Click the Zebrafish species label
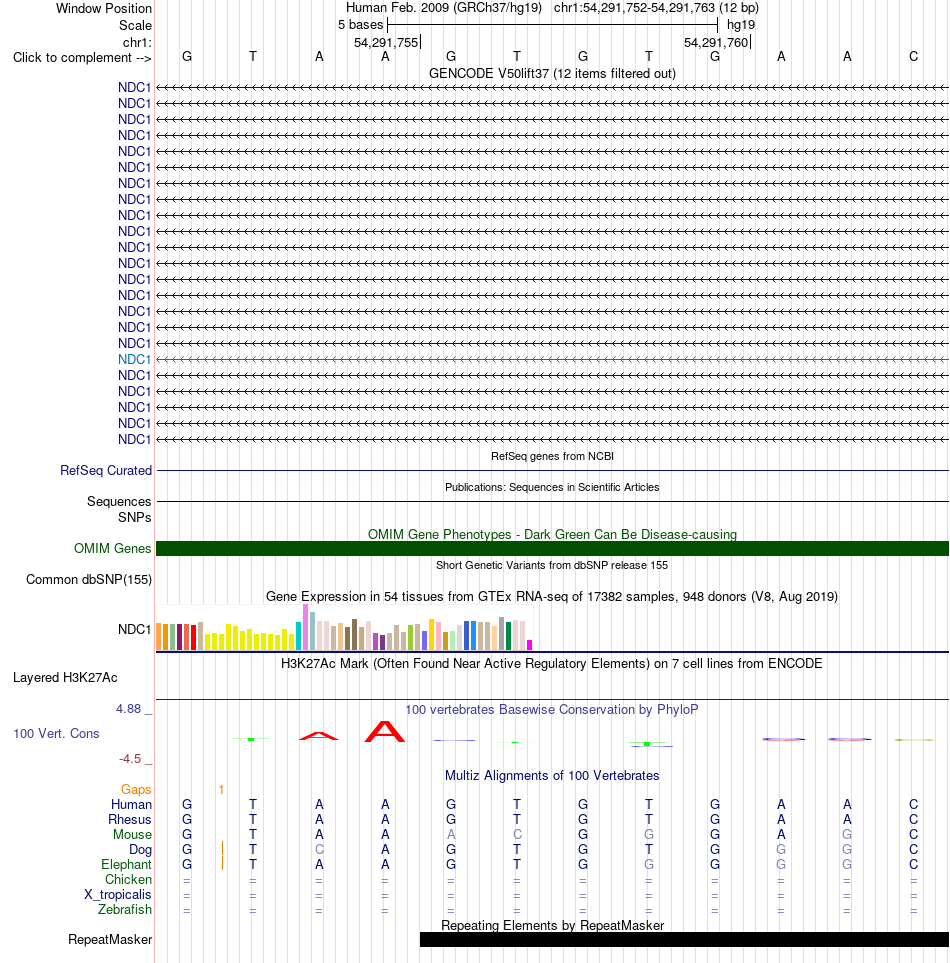950x963 pixels. 125,910
